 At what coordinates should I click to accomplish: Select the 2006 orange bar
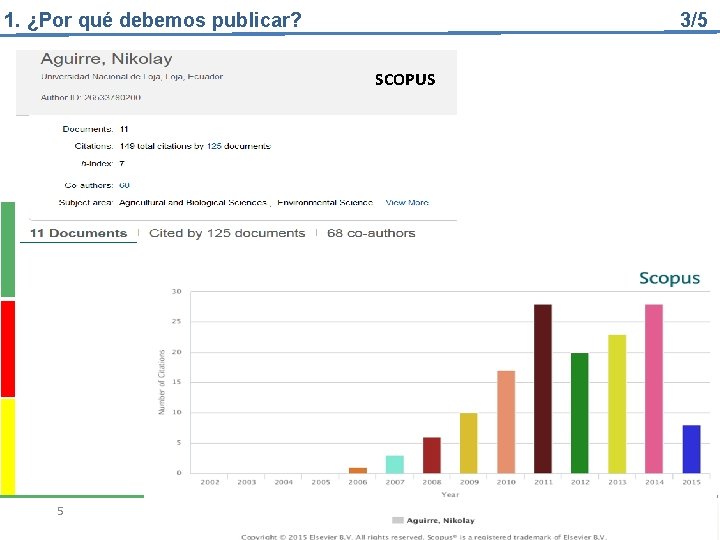(x=358, y=470)
